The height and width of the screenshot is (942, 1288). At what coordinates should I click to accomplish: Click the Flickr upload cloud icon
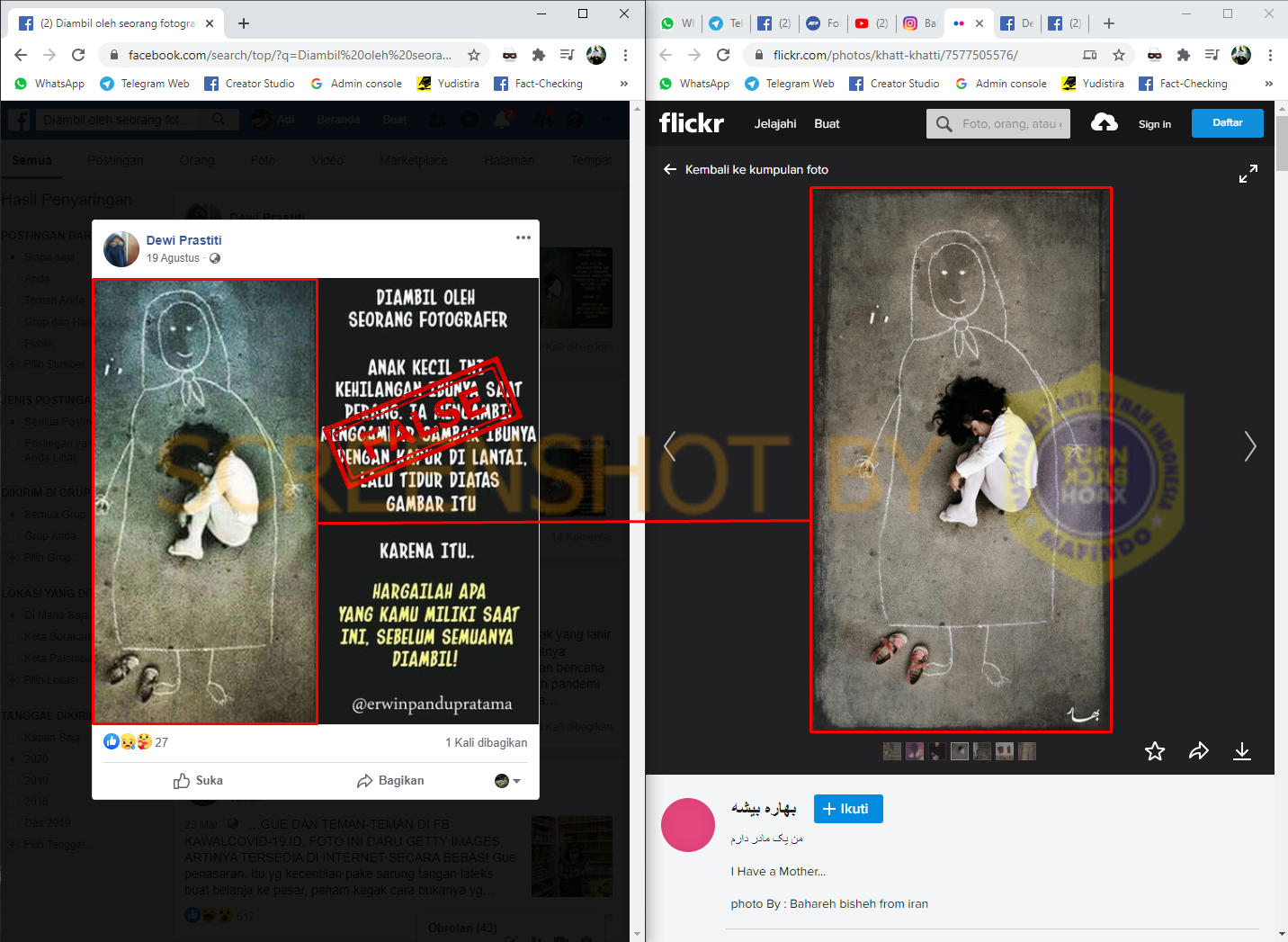coord(1105,122)
